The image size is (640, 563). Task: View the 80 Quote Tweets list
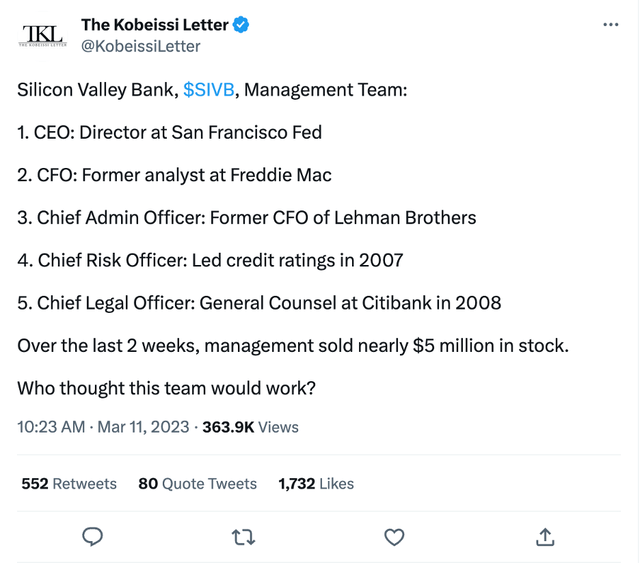198,484
